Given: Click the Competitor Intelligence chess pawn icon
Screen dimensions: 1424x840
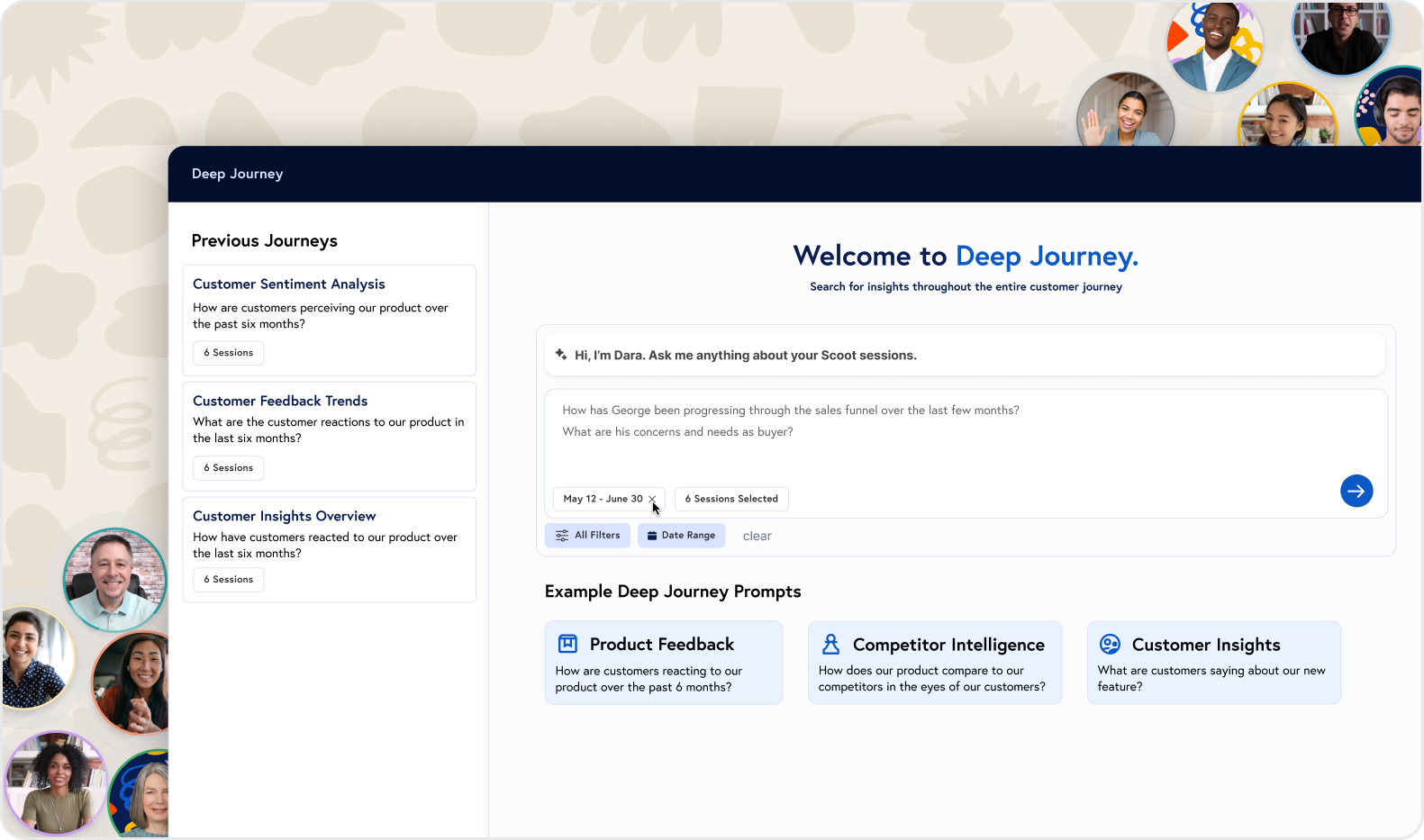Looking at the screenshot, I should click(830, 644).
